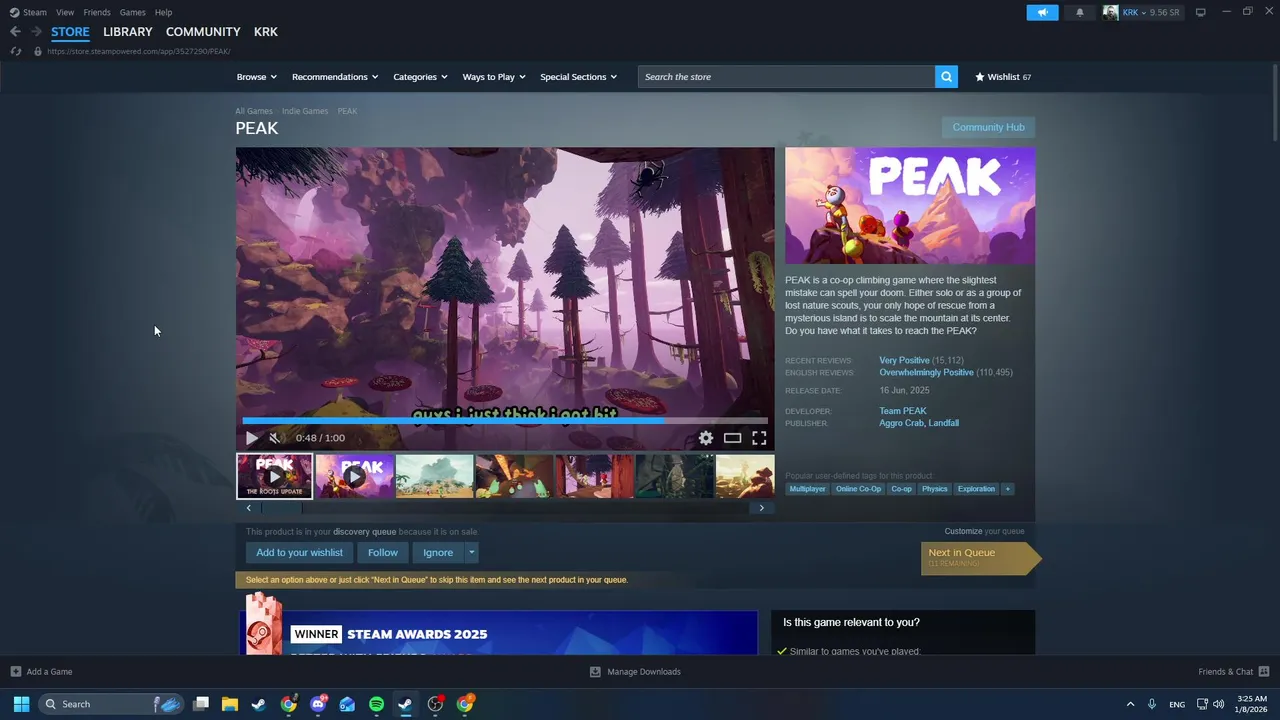Open the Wishlist link
The width and height of the screenshot is (1280, 720).
pos(1003,77)
